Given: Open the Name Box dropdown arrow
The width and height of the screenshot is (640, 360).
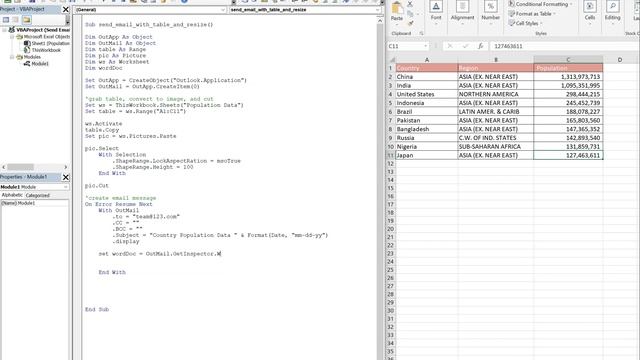Looking at the screenshot, I should (425, 46).
